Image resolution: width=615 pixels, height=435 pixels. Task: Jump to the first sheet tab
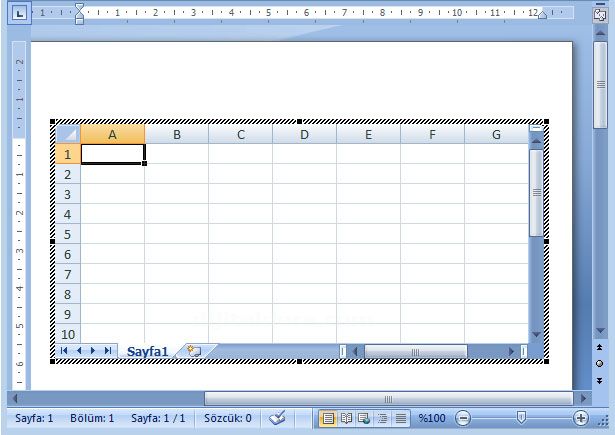pos(64,350)
